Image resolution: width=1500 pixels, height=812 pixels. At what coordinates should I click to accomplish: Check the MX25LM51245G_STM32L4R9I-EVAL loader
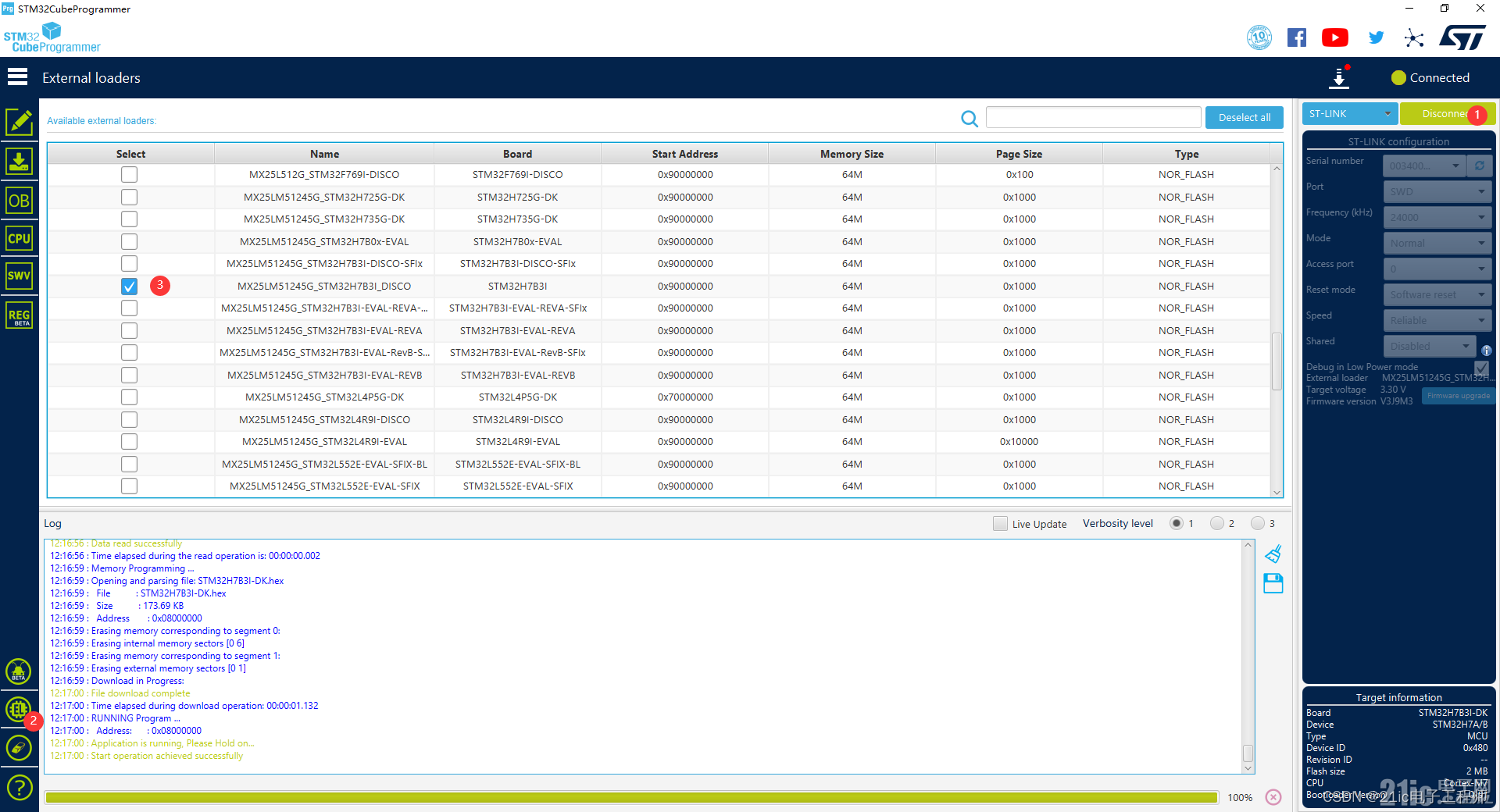[130, 442]
